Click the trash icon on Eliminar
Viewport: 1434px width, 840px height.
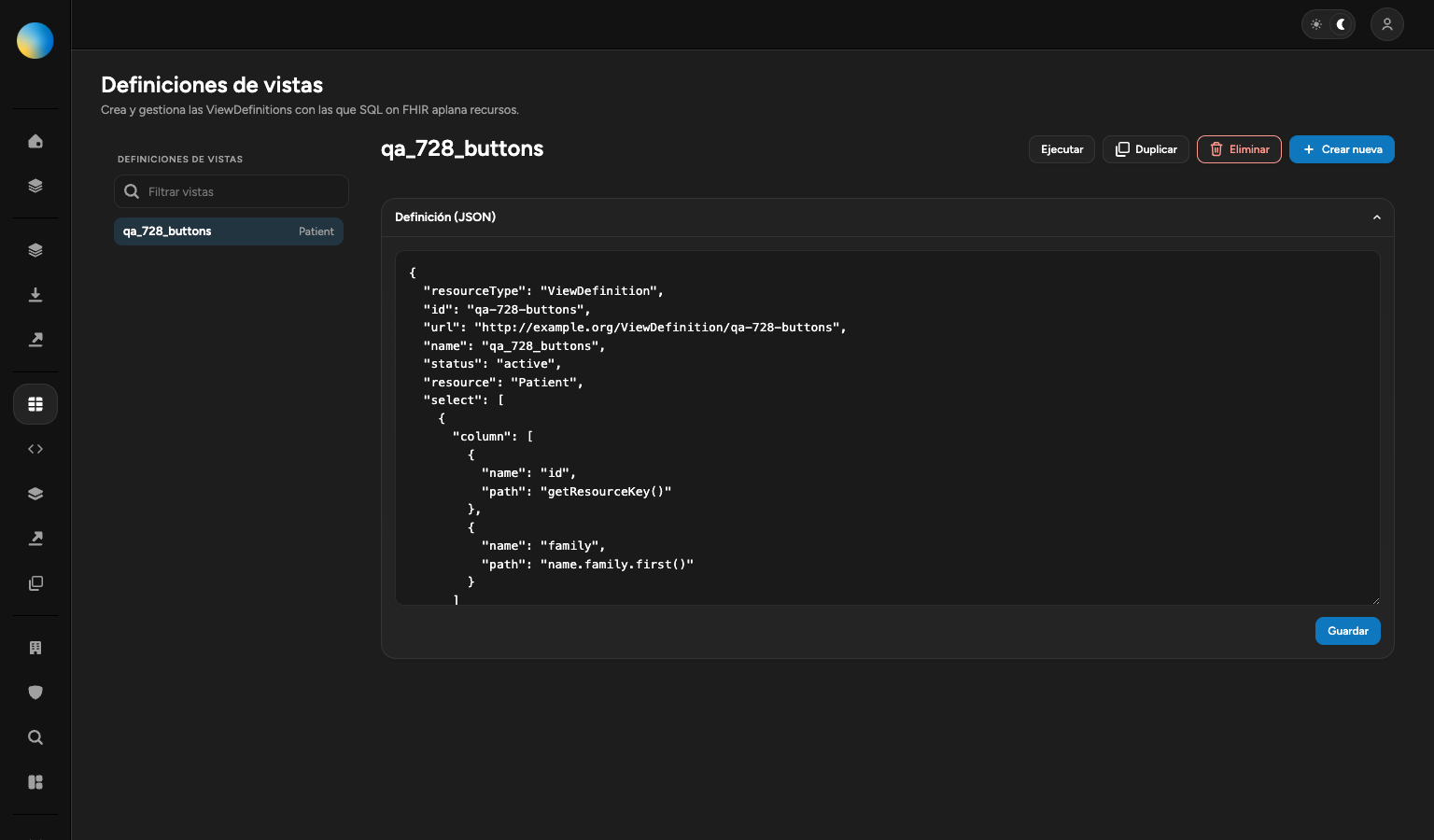coord(1216,149)
